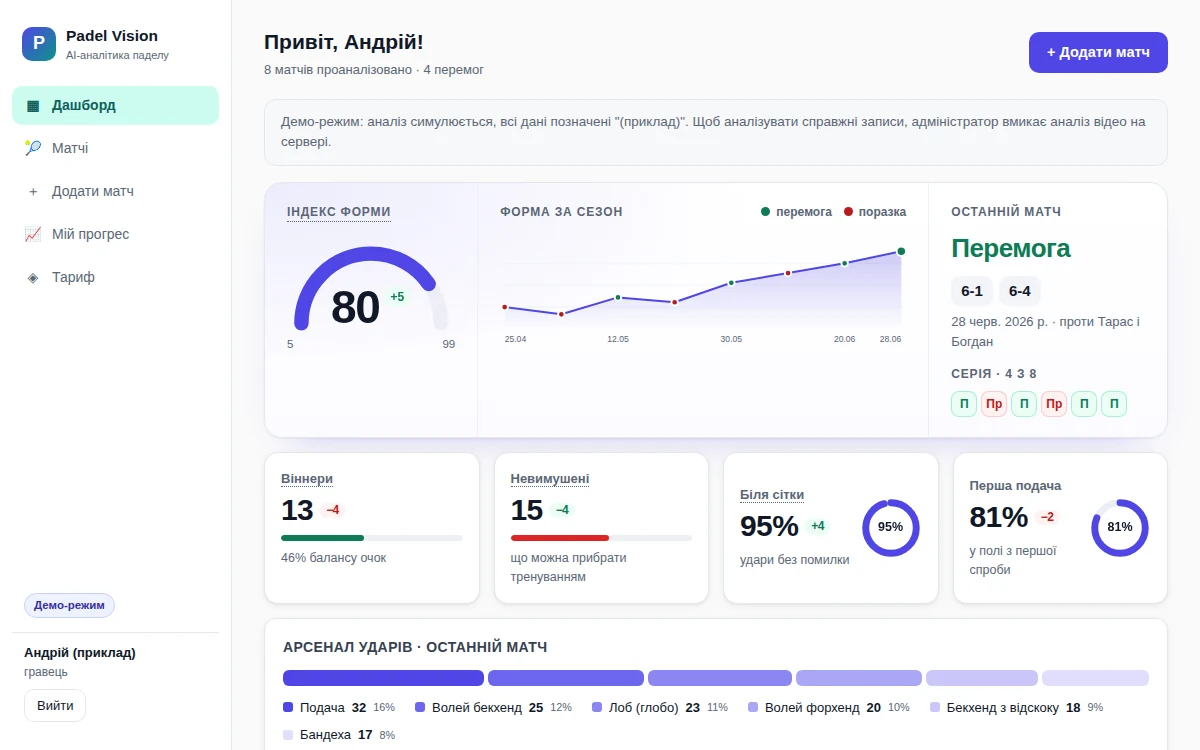Click the purple + Додати матч button
The height and width of the screenshot is (750, 1200).
1098,53
